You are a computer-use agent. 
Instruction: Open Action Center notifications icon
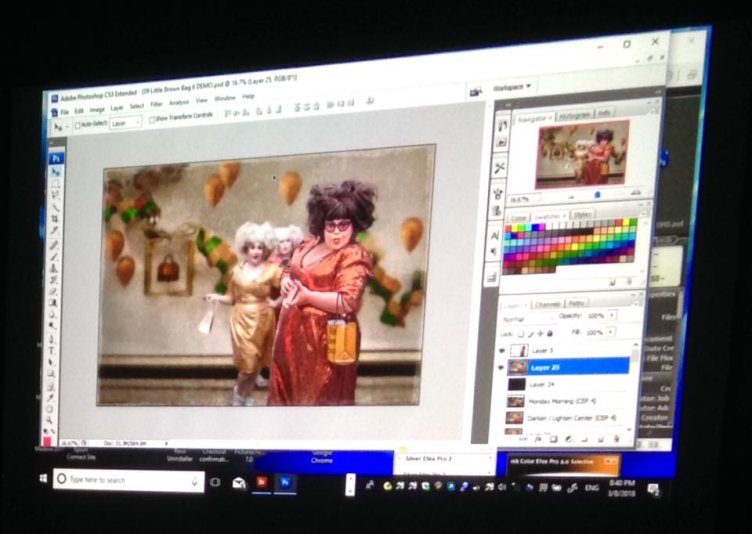click(x=653, y=489)
